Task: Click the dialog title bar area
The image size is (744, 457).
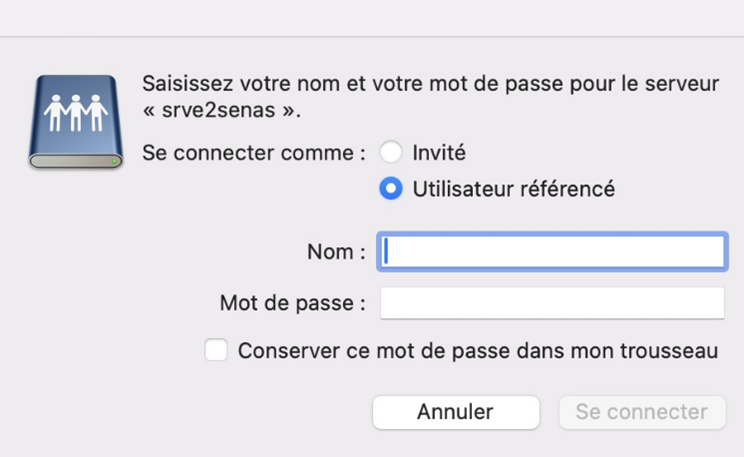Action: click(x=372, y=18)
